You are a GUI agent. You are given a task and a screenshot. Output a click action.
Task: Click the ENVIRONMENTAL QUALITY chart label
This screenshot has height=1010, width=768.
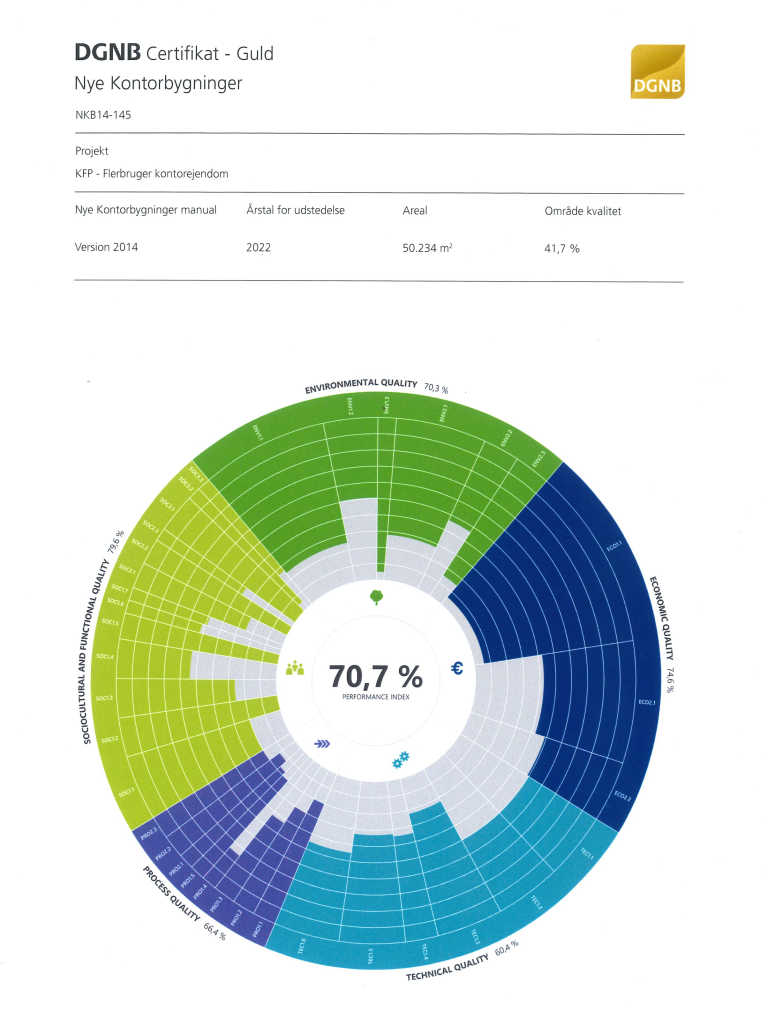point(361,386)
